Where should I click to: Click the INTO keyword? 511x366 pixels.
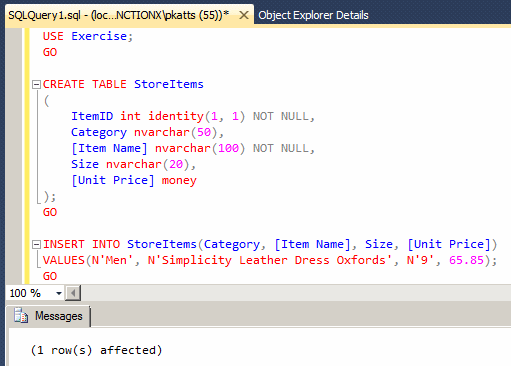point(106,244)
